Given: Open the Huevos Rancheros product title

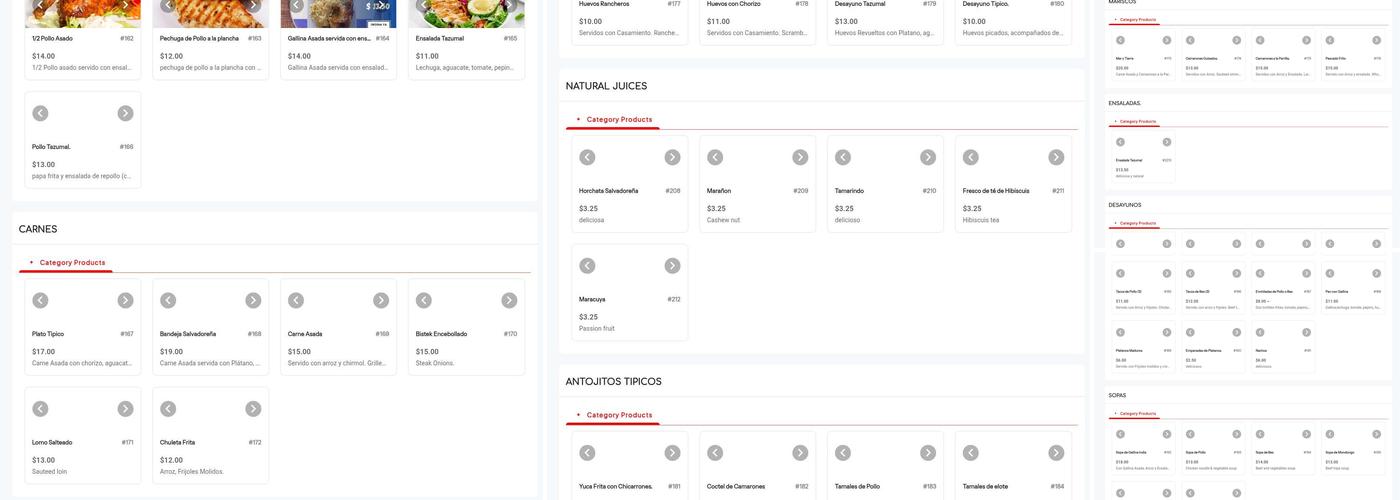Looking at the screenshot, I should (604, 4).
